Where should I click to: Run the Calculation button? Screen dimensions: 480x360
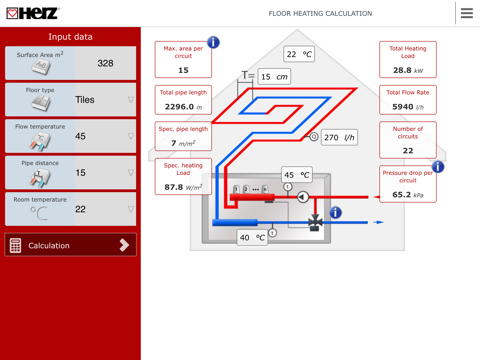pyautogui.click(x=70, y=245)
